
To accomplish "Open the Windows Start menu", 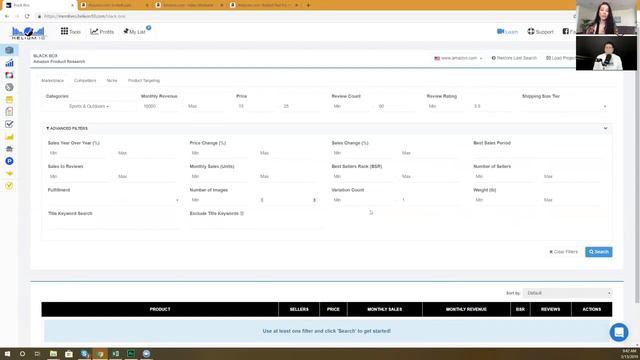I will pos(7,353).
